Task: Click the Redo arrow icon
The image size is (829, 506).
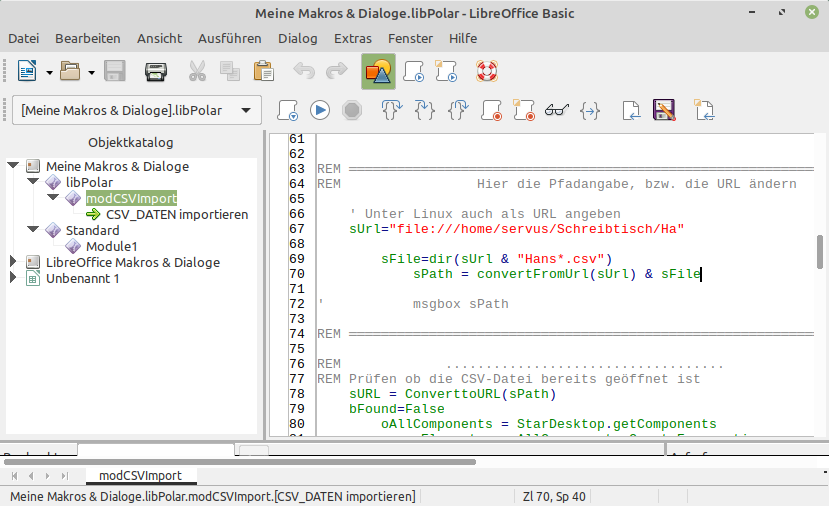Action: pos(337,71)
